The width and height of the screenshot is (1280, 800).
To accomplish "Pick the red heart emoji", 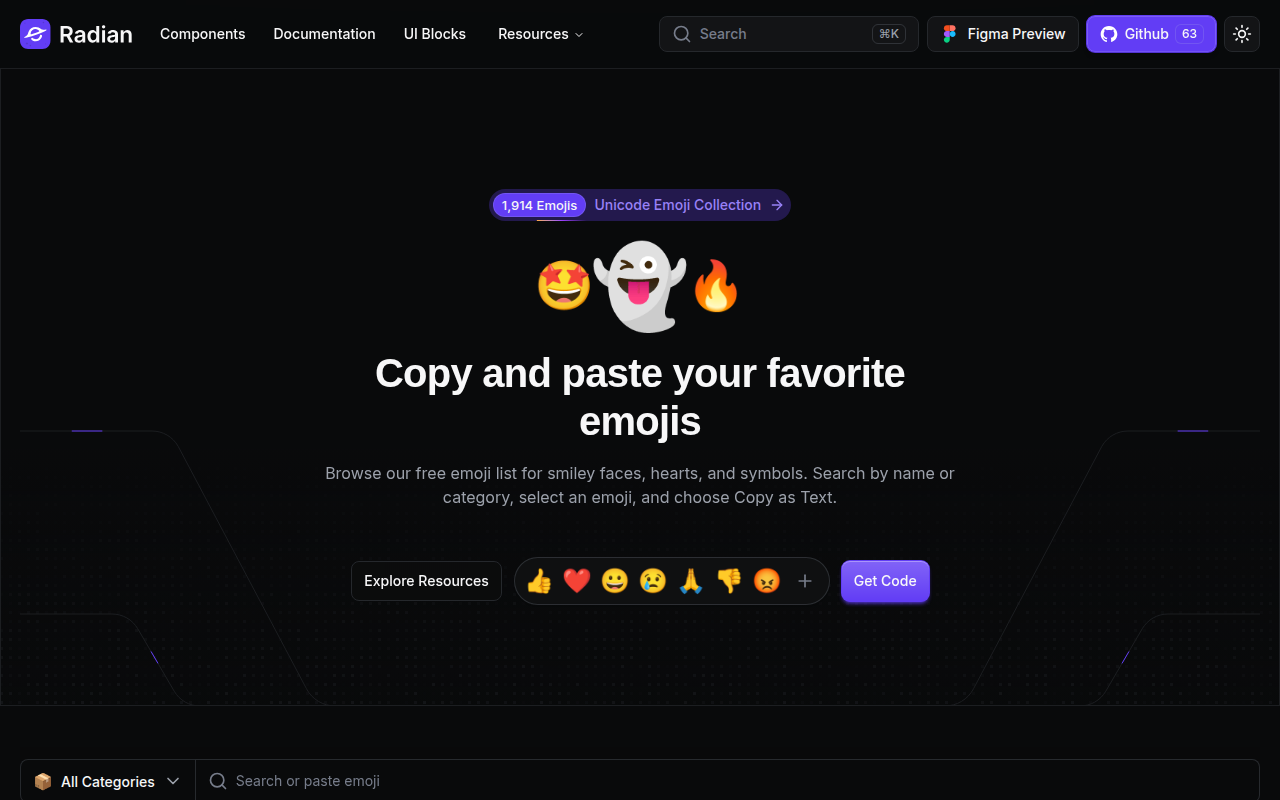I will (577, 581).
